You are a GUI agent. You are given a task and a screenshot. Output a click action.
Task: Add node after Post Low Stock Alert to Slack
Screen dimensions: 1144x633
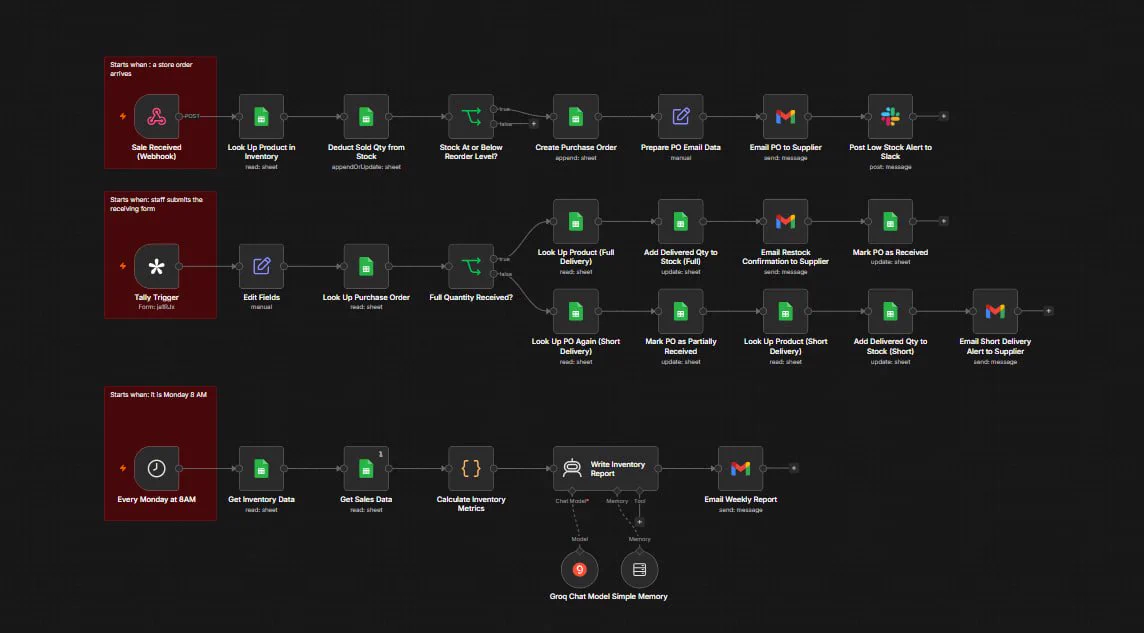[x=943, y=116]
